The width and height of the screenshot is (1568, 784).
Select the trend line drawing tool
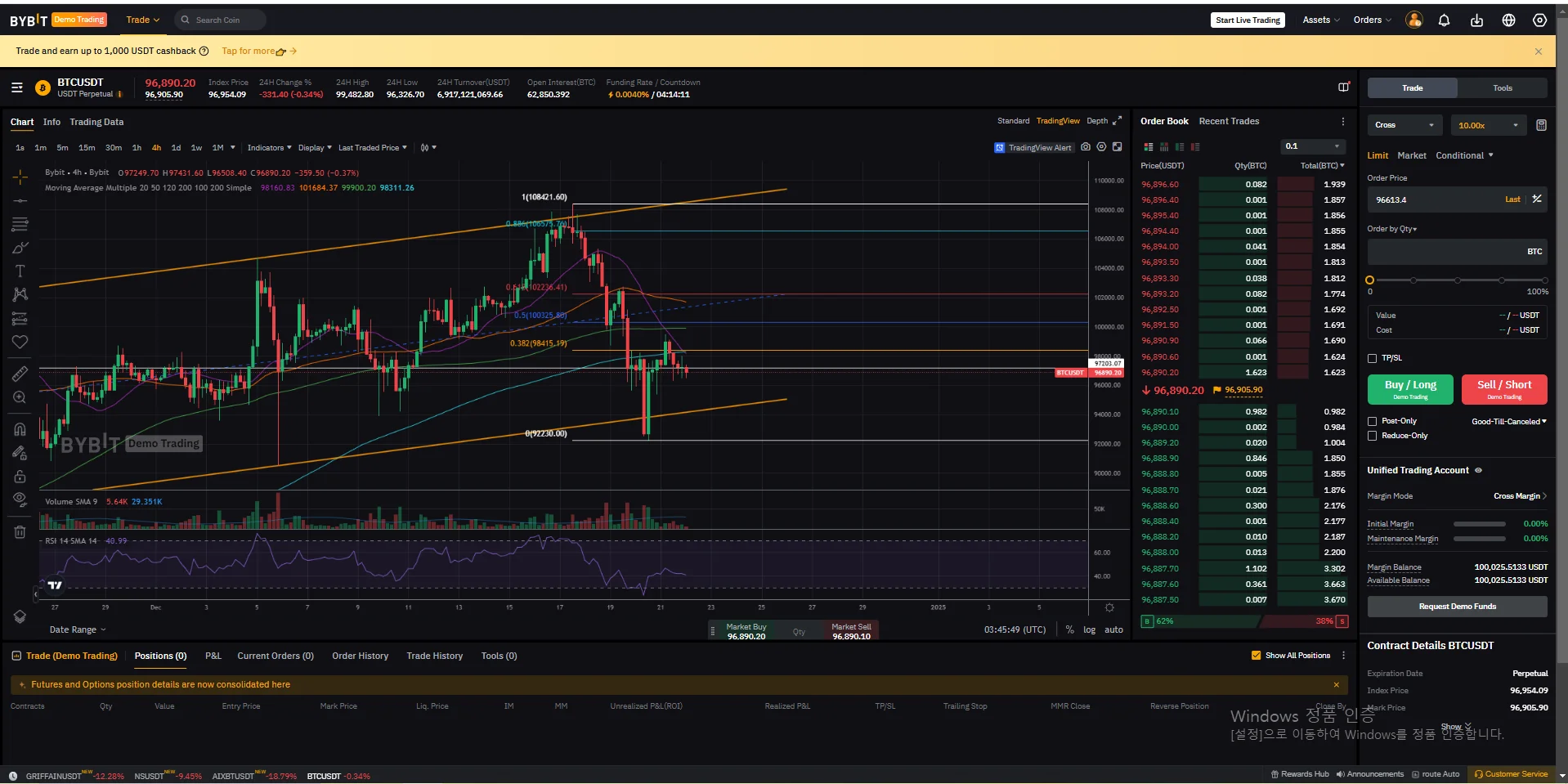[20, 200]
